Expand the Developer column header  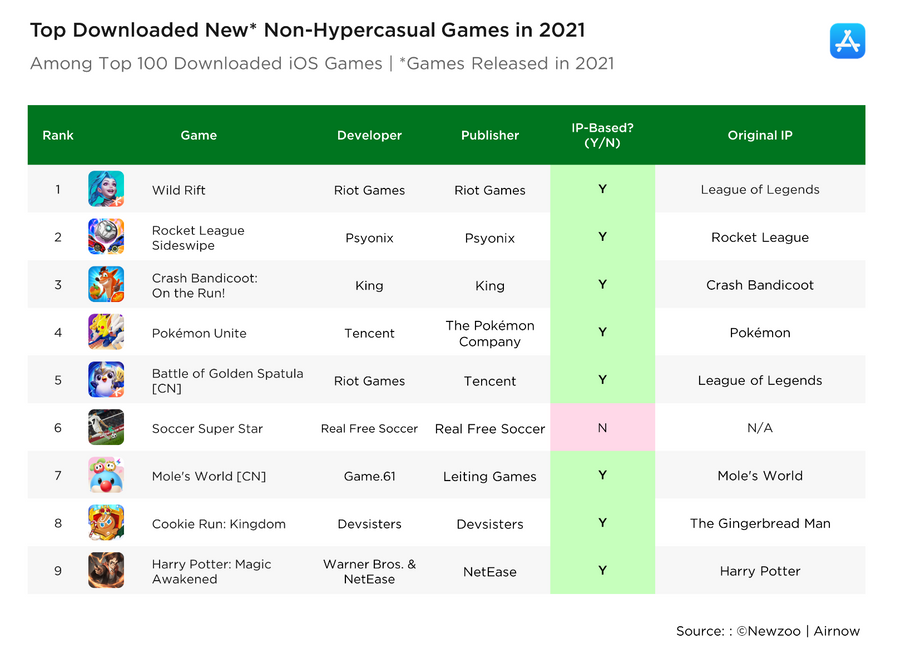369,134
